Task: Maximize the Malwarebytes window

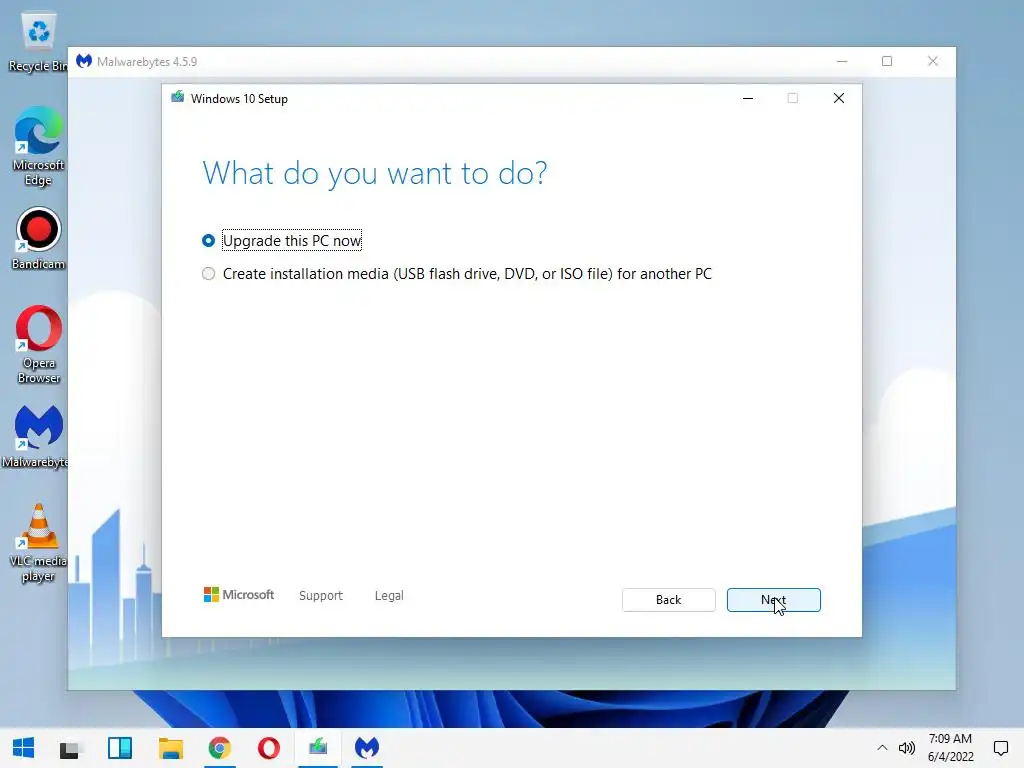Action: [x=887, y=61]
